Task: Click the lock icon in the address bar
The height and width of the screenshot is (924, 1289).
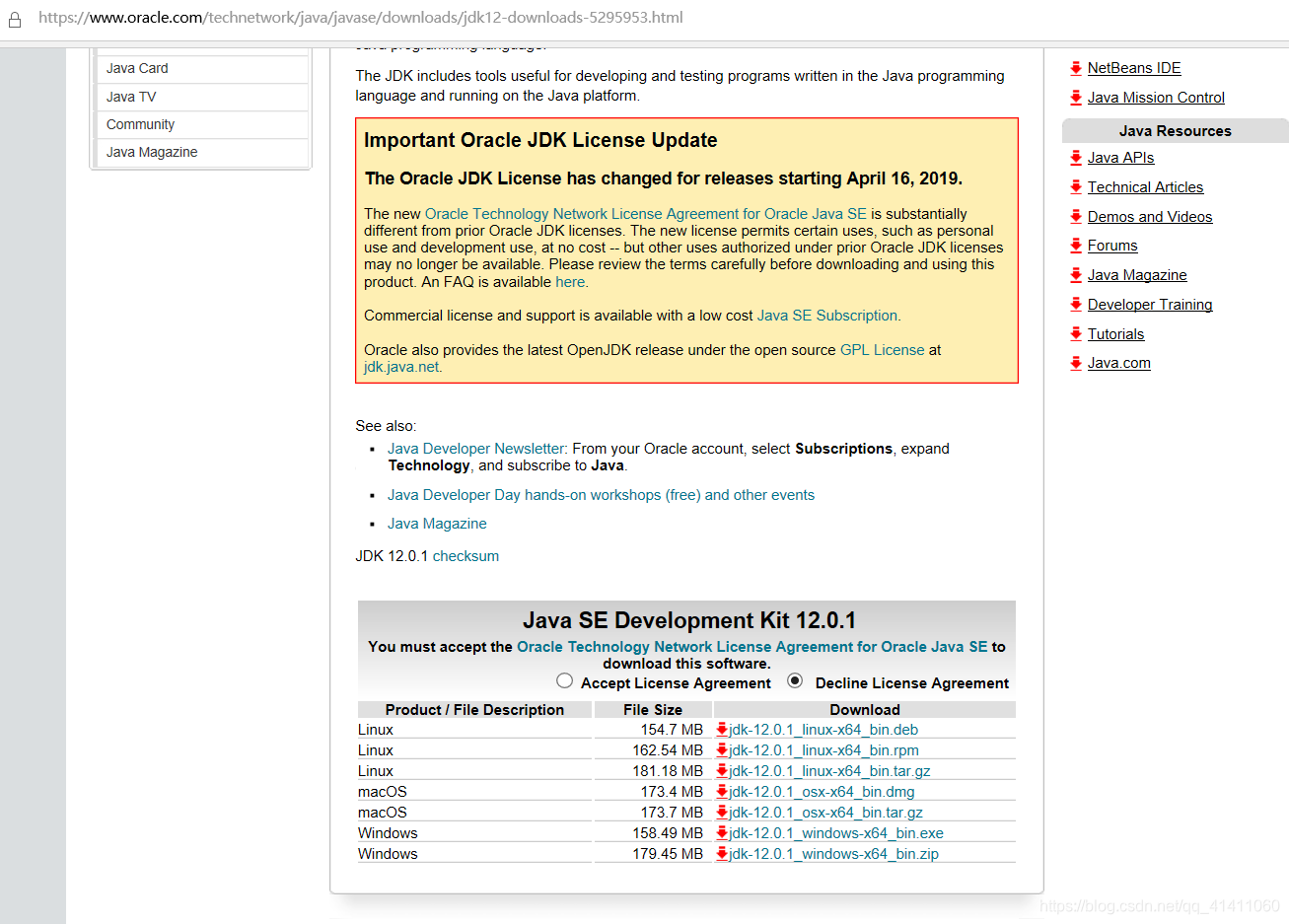Action: click(x=15, y=19)
